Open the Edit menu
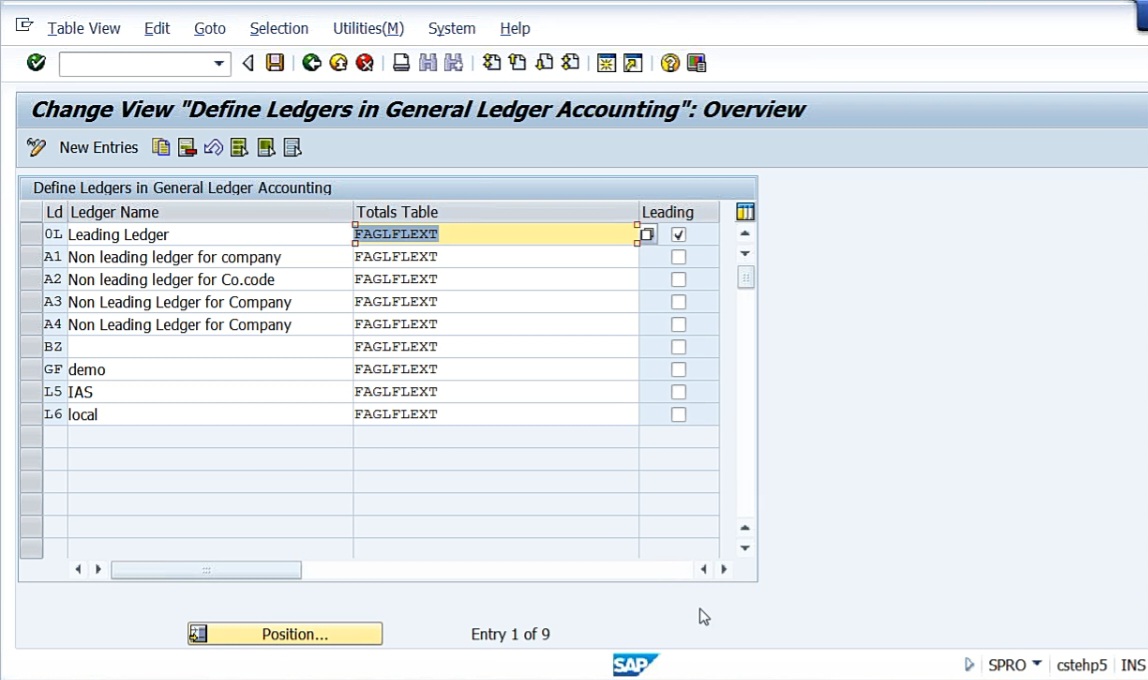Viewport: 1148px width, 680px height. pyautogui.click(x=157, y=29)
